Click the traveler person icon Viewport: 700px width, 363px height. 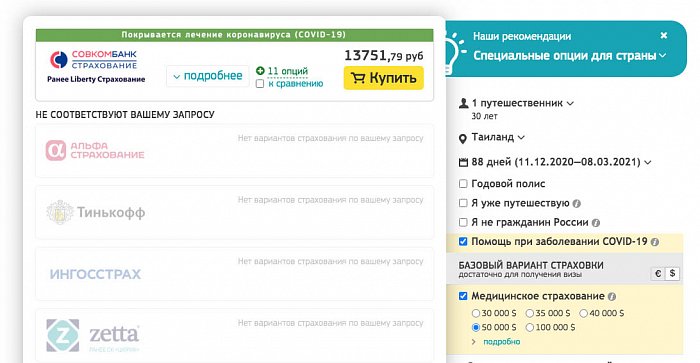tap(464, 104)
